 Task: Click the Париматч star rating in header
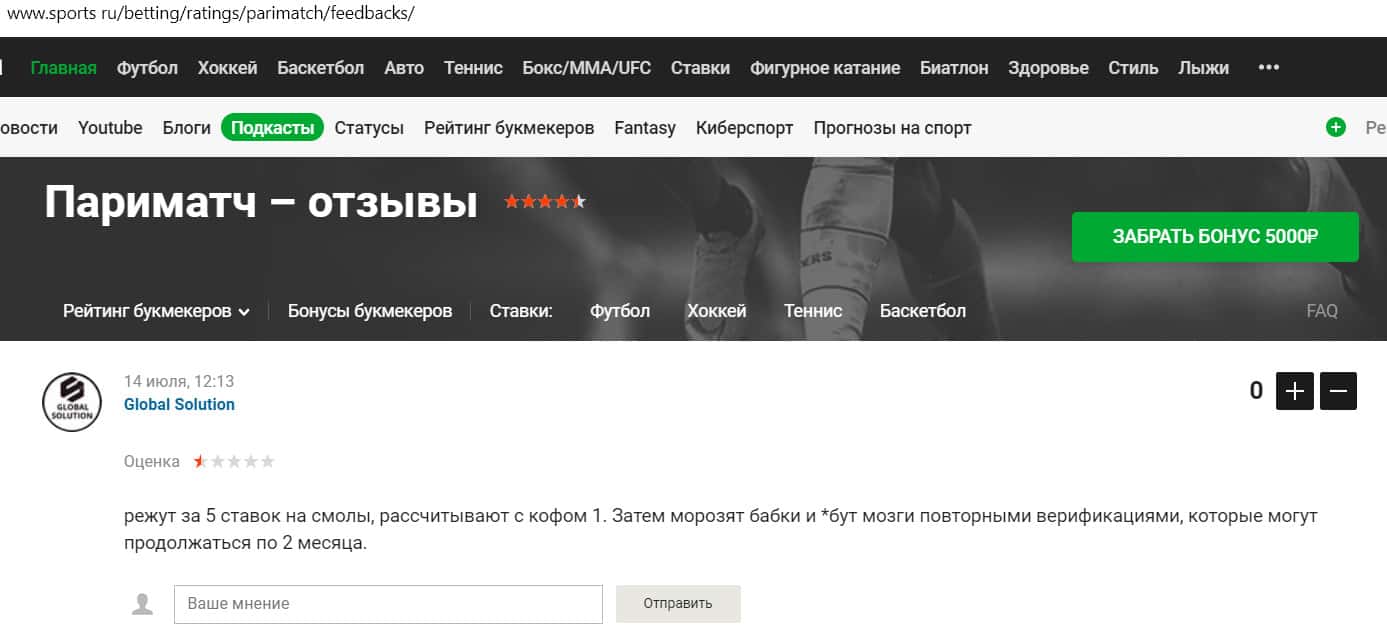(545, 202)
